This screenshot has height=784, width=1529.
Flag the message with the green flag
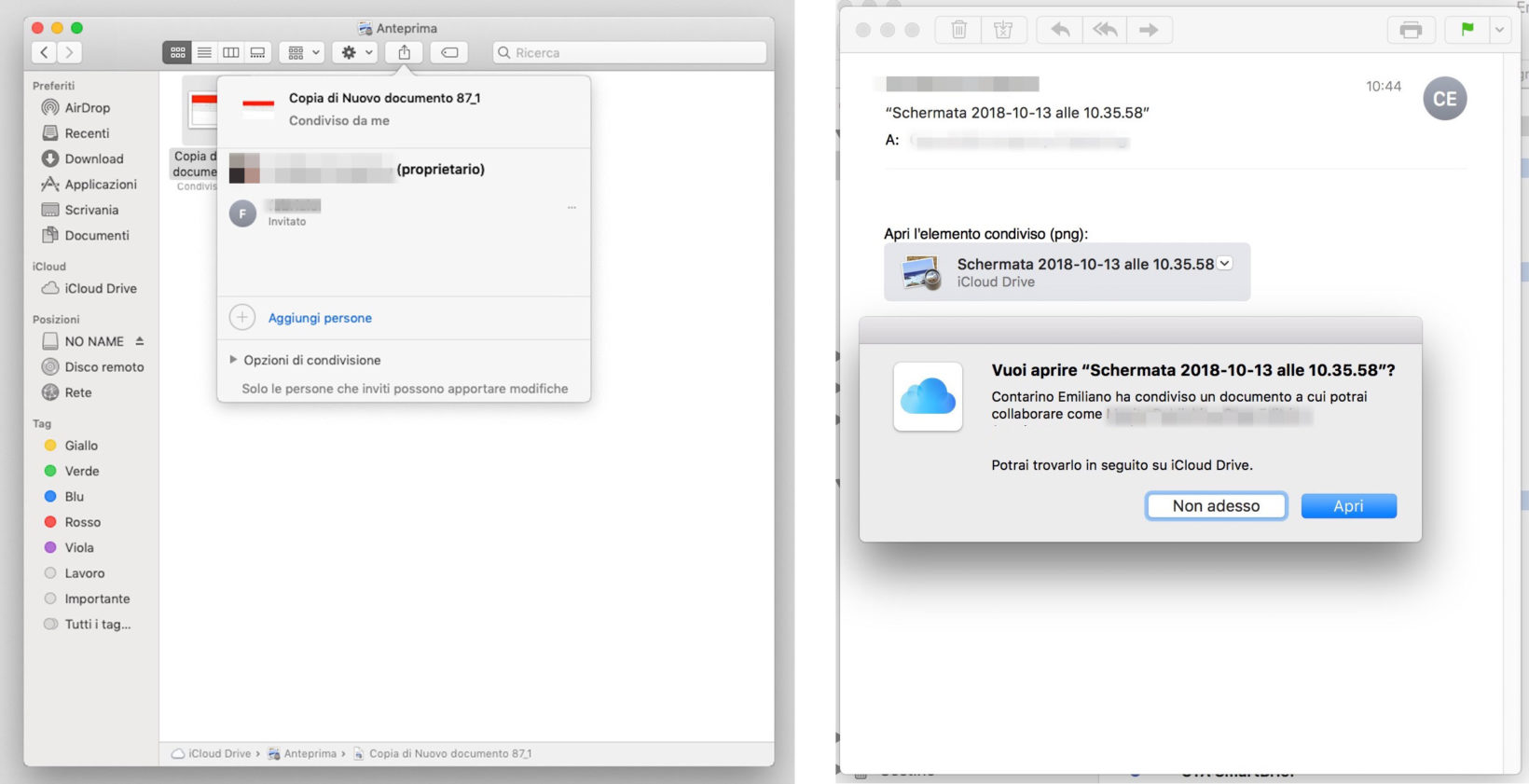[x=1467, y=30]
